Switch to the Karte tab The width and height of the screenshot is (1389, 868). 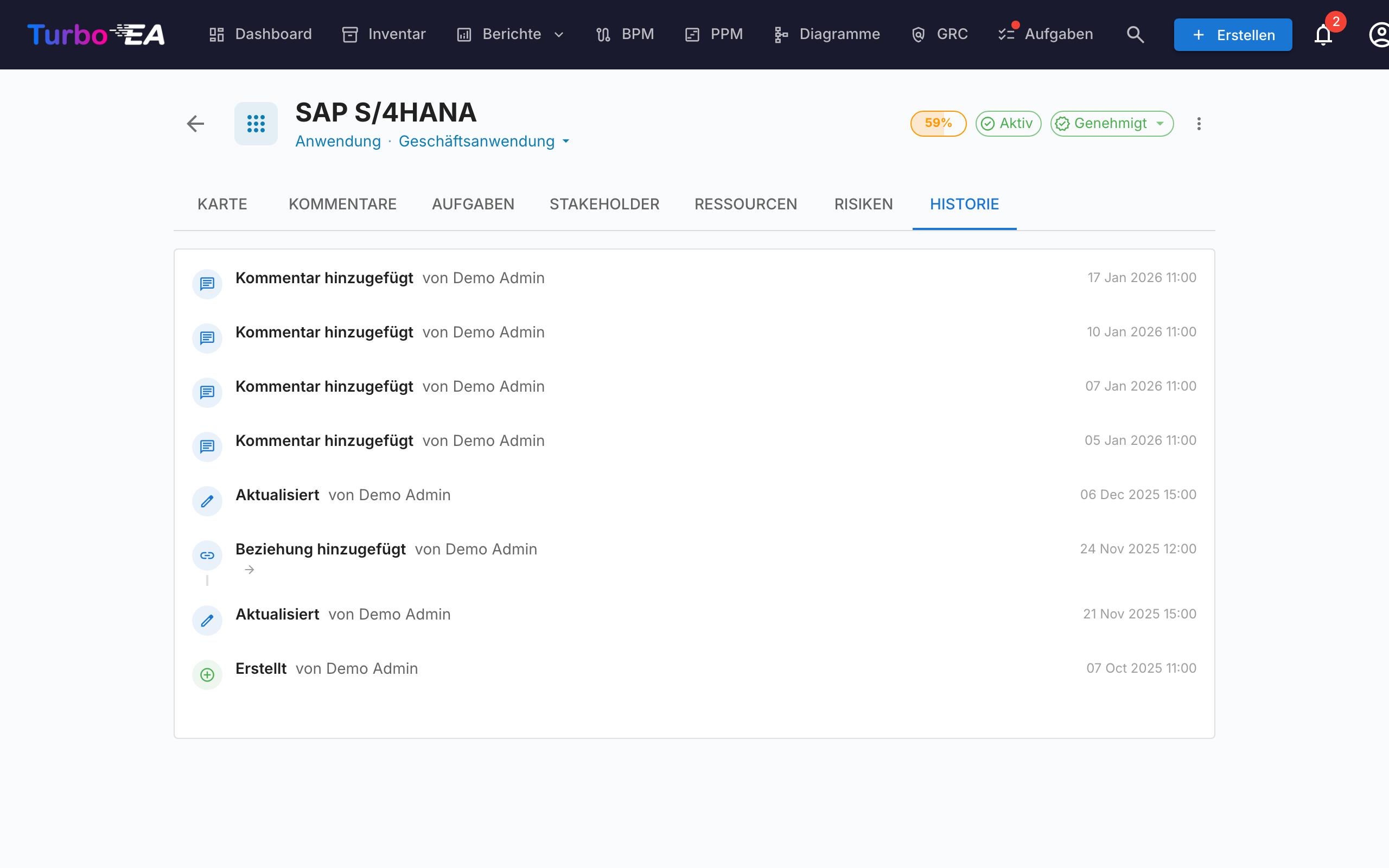[222, 205]
